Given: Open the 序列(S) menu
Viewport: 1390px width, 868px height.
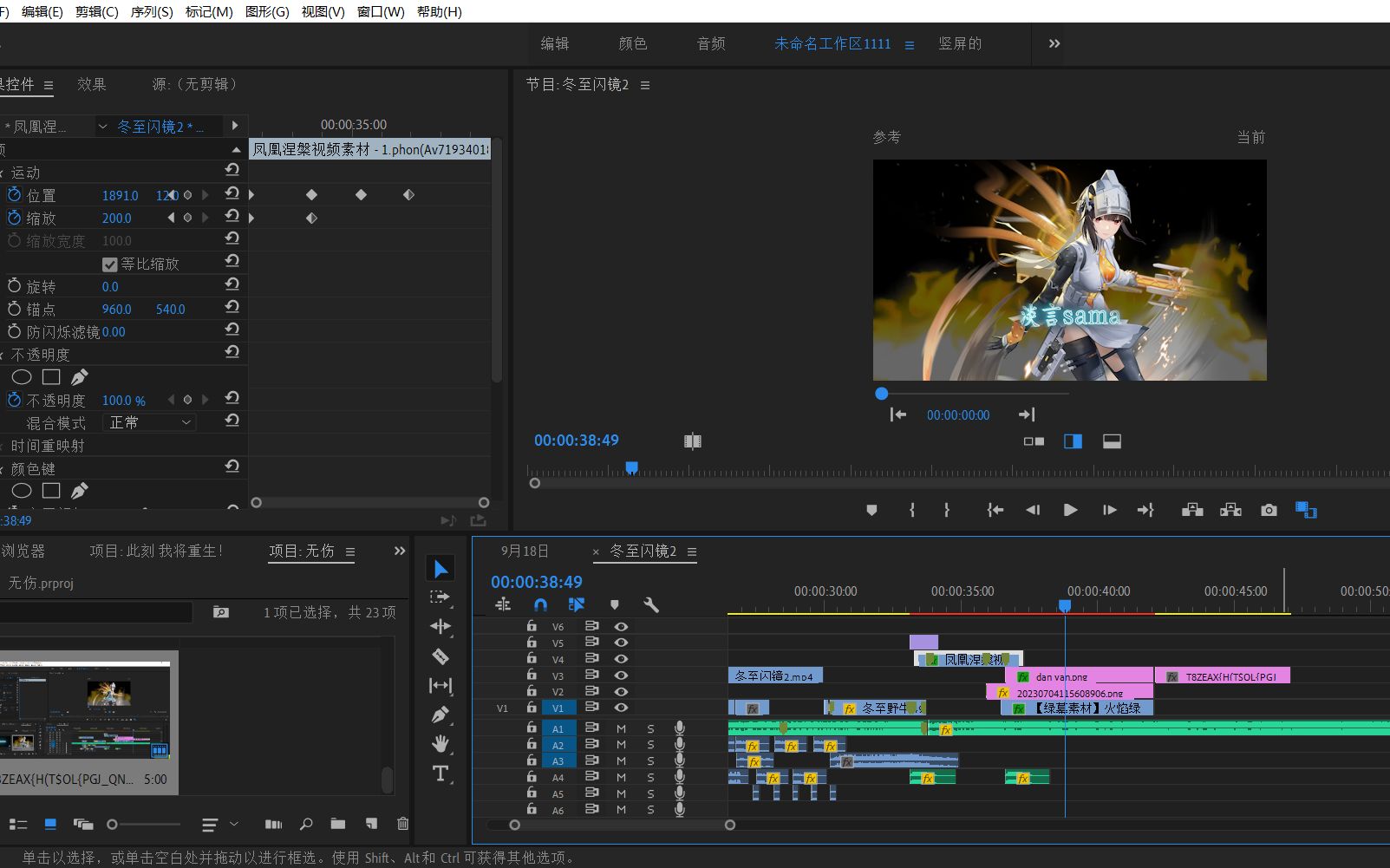Looking at the screenshot, I should tap(152, 12).
